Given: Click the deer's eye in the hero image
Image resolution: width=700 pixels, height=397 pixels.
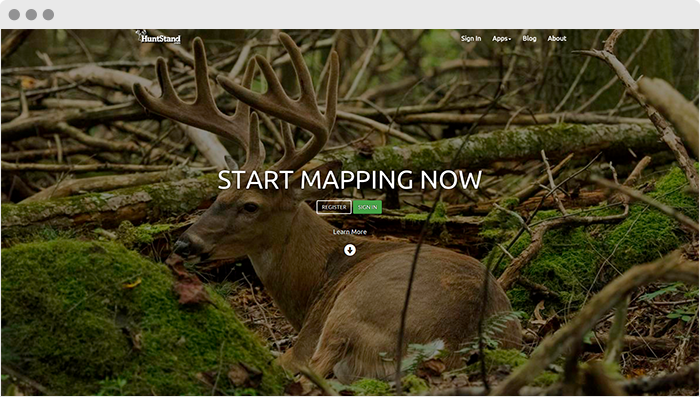Looking at the screenshot, I should coord(251,208).
